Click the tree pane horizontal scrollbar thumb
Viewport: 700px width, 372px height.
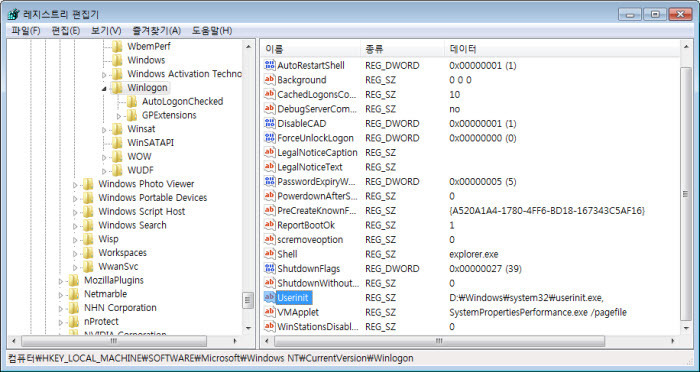[x=114, y=341]
